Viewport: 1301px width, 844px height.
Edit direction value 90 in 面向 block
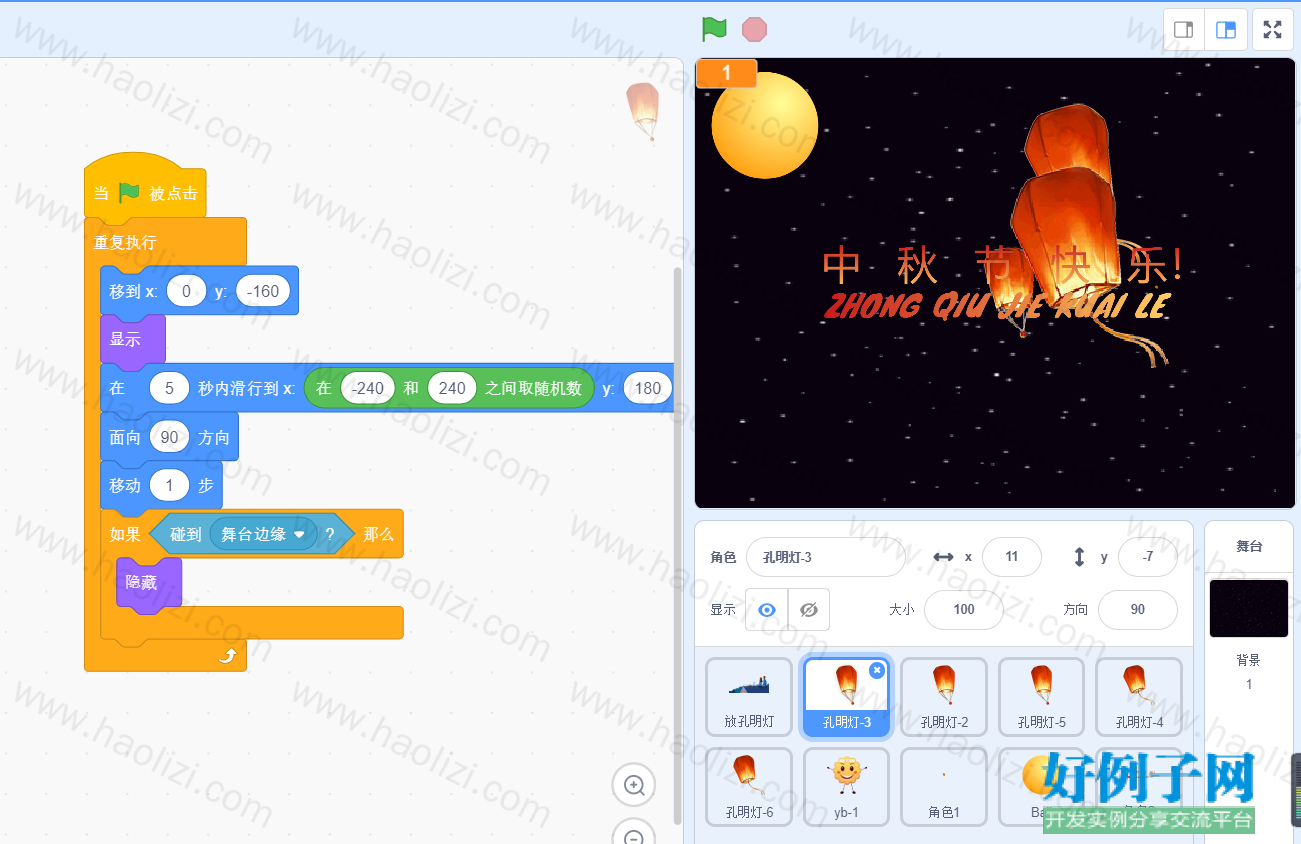(169, 437)
